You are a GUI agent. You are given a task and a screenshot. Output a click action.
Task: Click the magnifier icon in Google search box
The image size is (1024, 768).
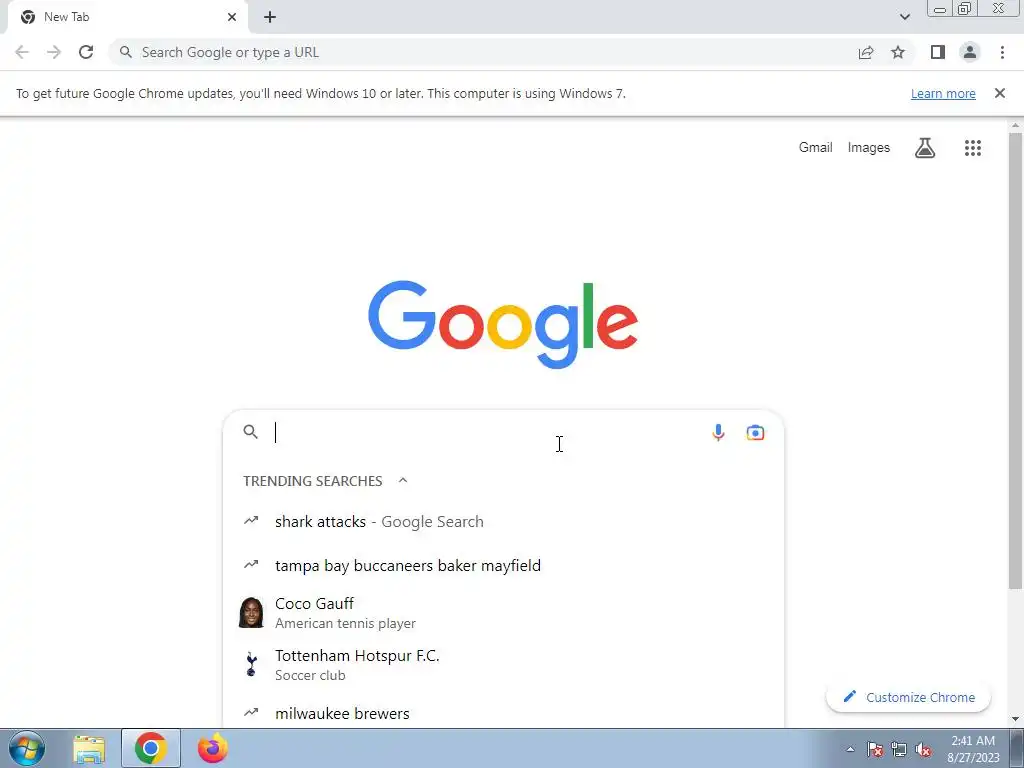(x=251, y=432)
